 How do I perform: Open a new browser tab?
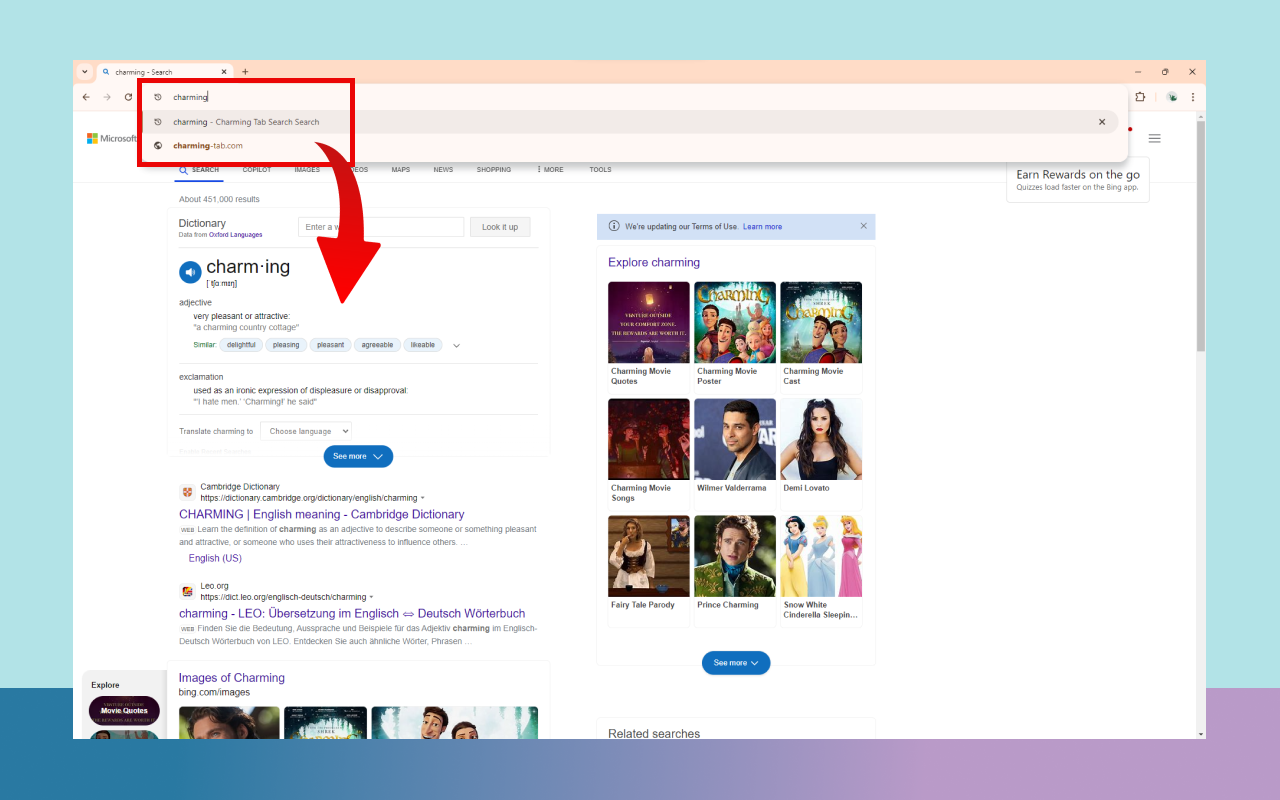(245, 72)
